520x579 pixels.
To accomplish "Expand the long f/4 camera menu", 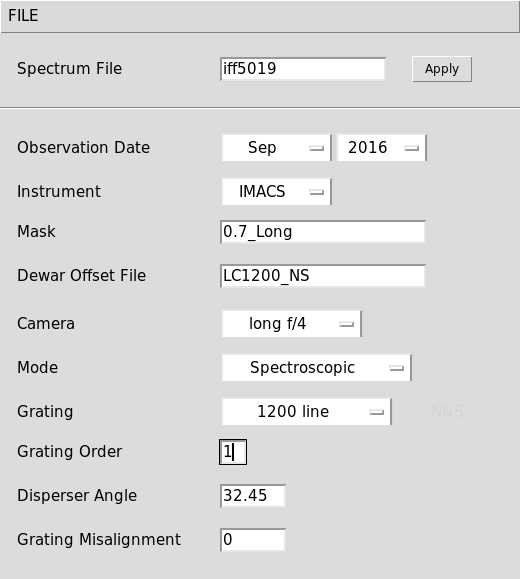I will coord(291,323).
